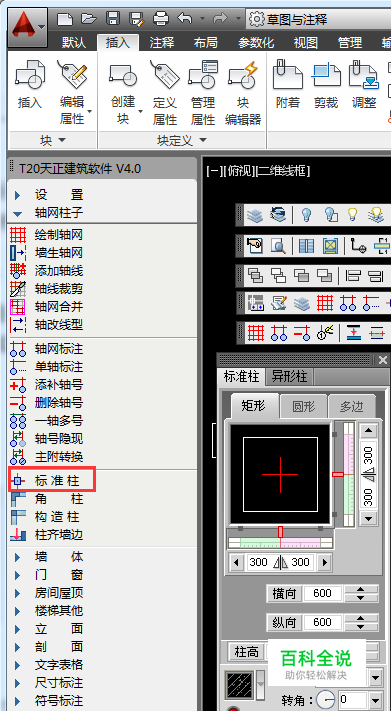Switch to the 默认 ribbon tab
Screen dimensions: 391x711
coord(74,43)
